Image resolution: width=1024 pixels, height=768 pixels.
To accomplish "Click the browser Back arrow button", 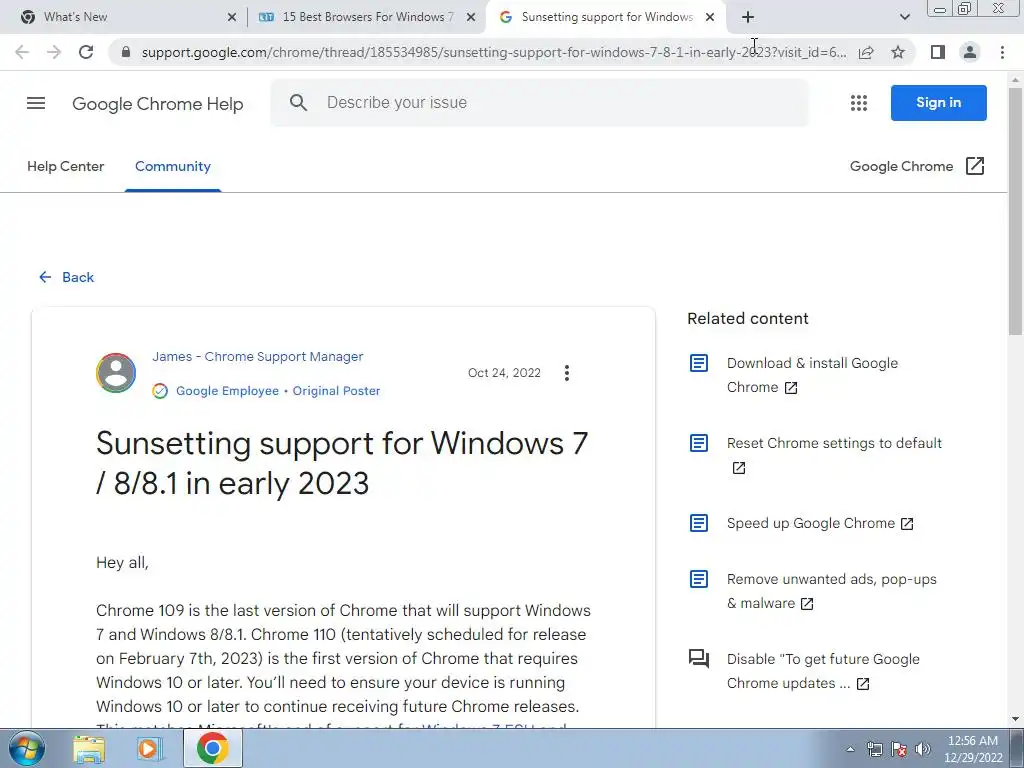I will pos(22,52).
